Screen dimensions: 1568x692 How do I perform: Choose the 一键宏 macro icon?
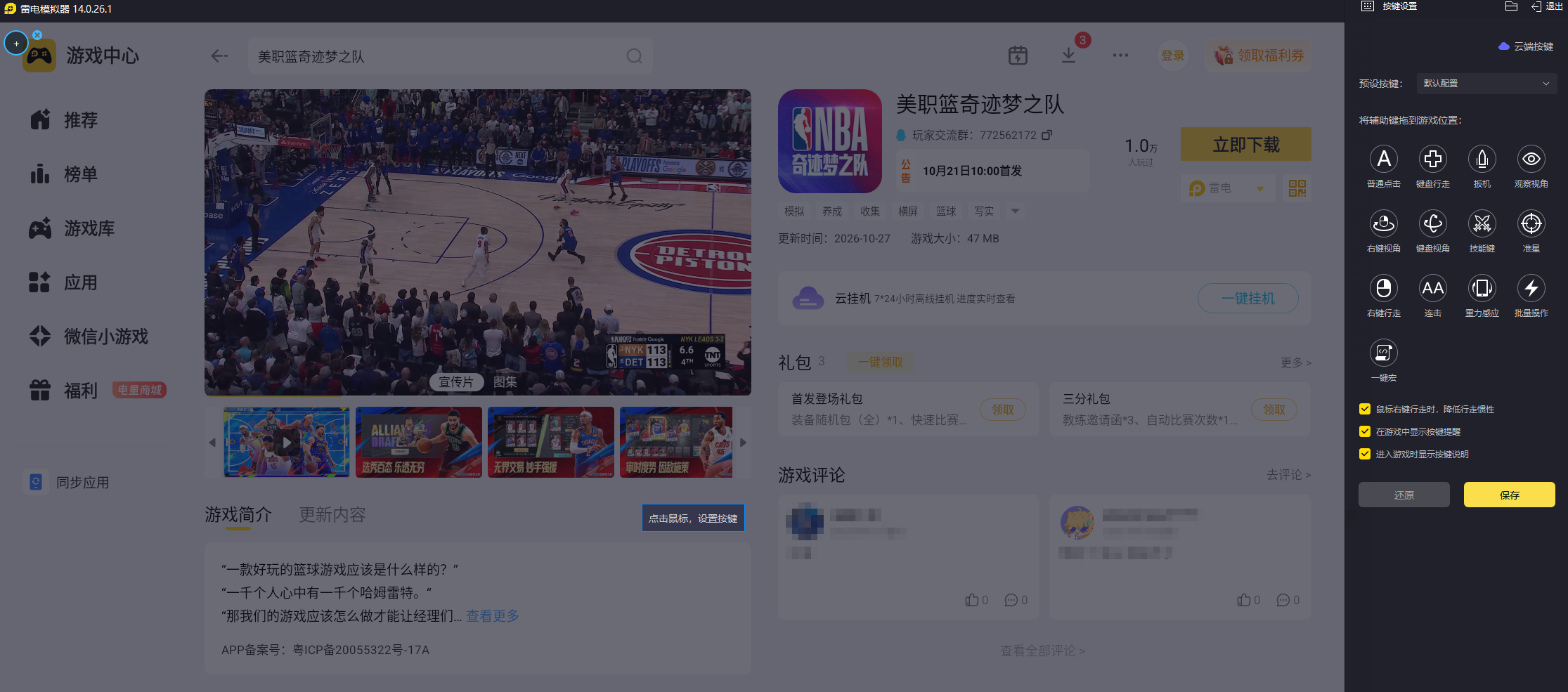pyautogui.click(x=1383, y=353)
